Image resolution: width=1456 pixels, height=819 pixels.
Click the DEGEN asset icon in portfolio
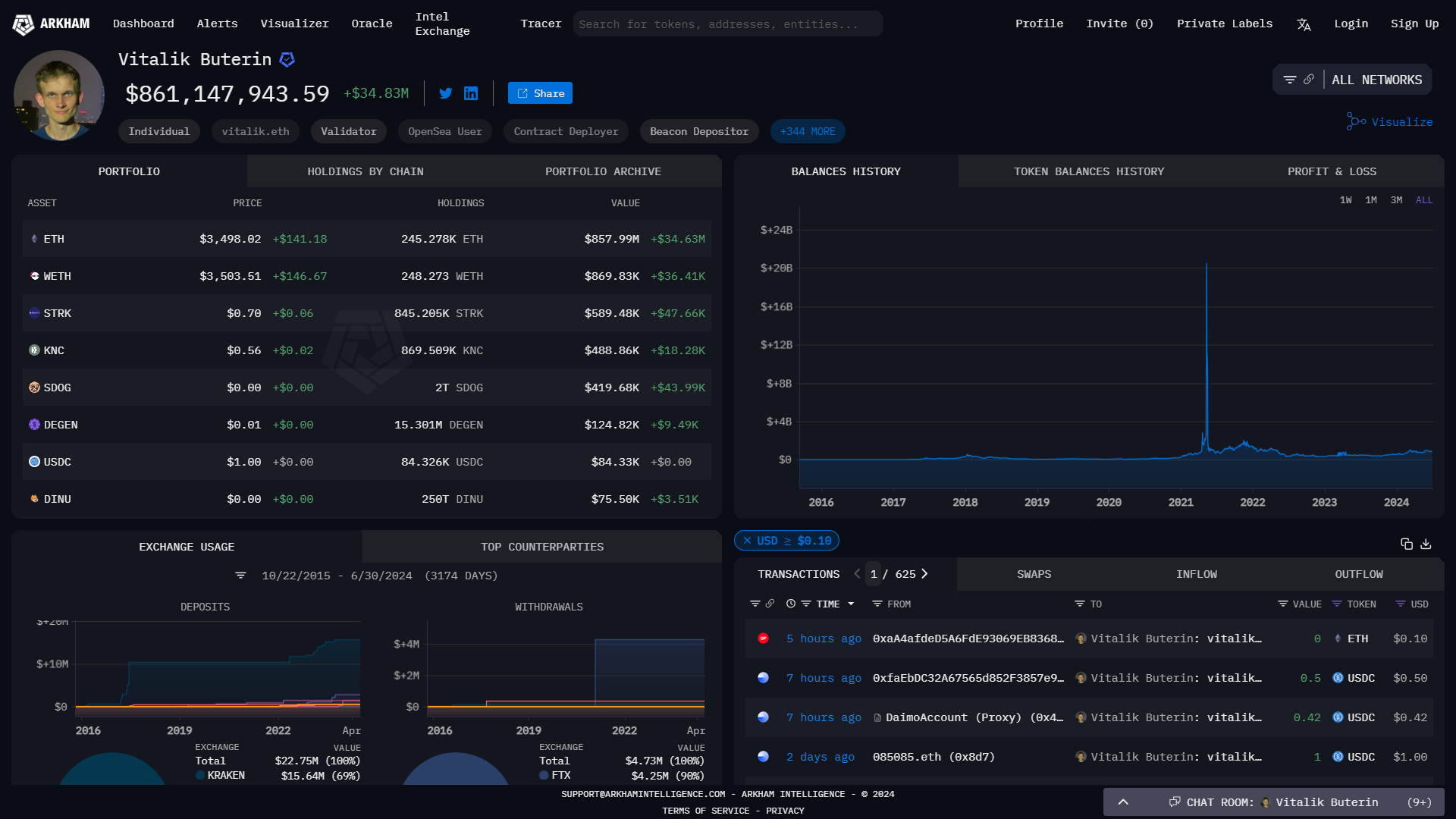point(34,425)
